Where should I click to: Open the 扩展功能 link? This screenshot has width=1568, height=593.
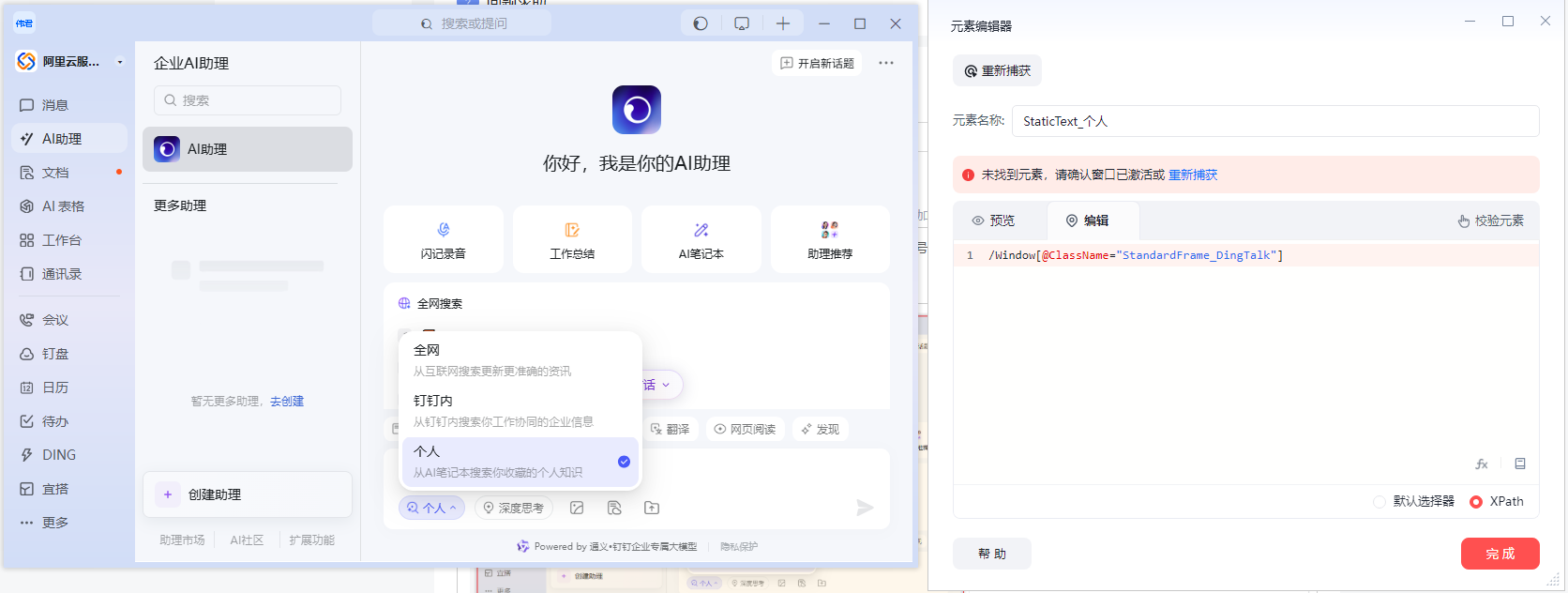[311, 540]
